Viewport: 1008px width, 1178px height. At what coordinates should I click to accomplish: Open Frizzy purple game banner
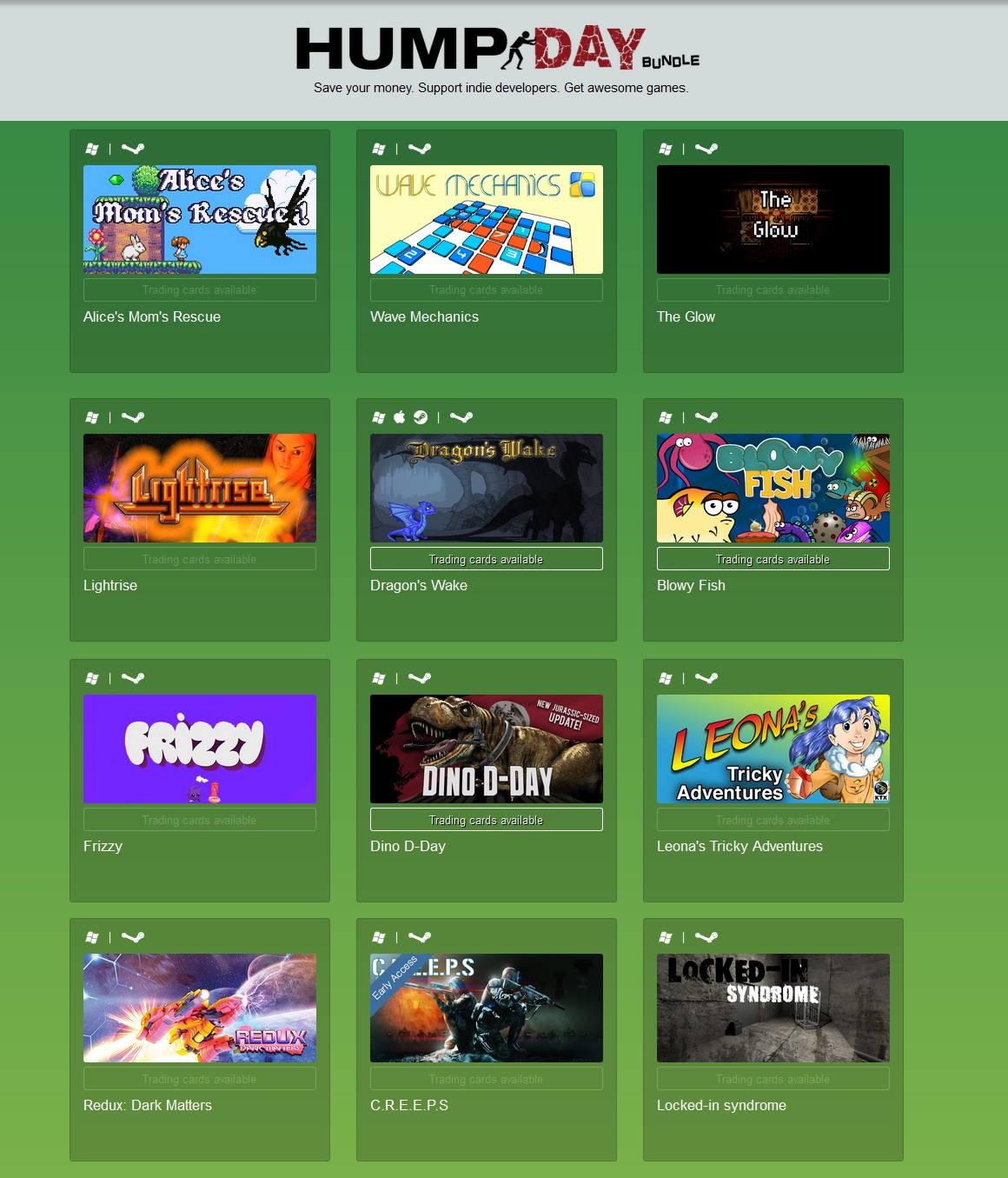(200, 749)
